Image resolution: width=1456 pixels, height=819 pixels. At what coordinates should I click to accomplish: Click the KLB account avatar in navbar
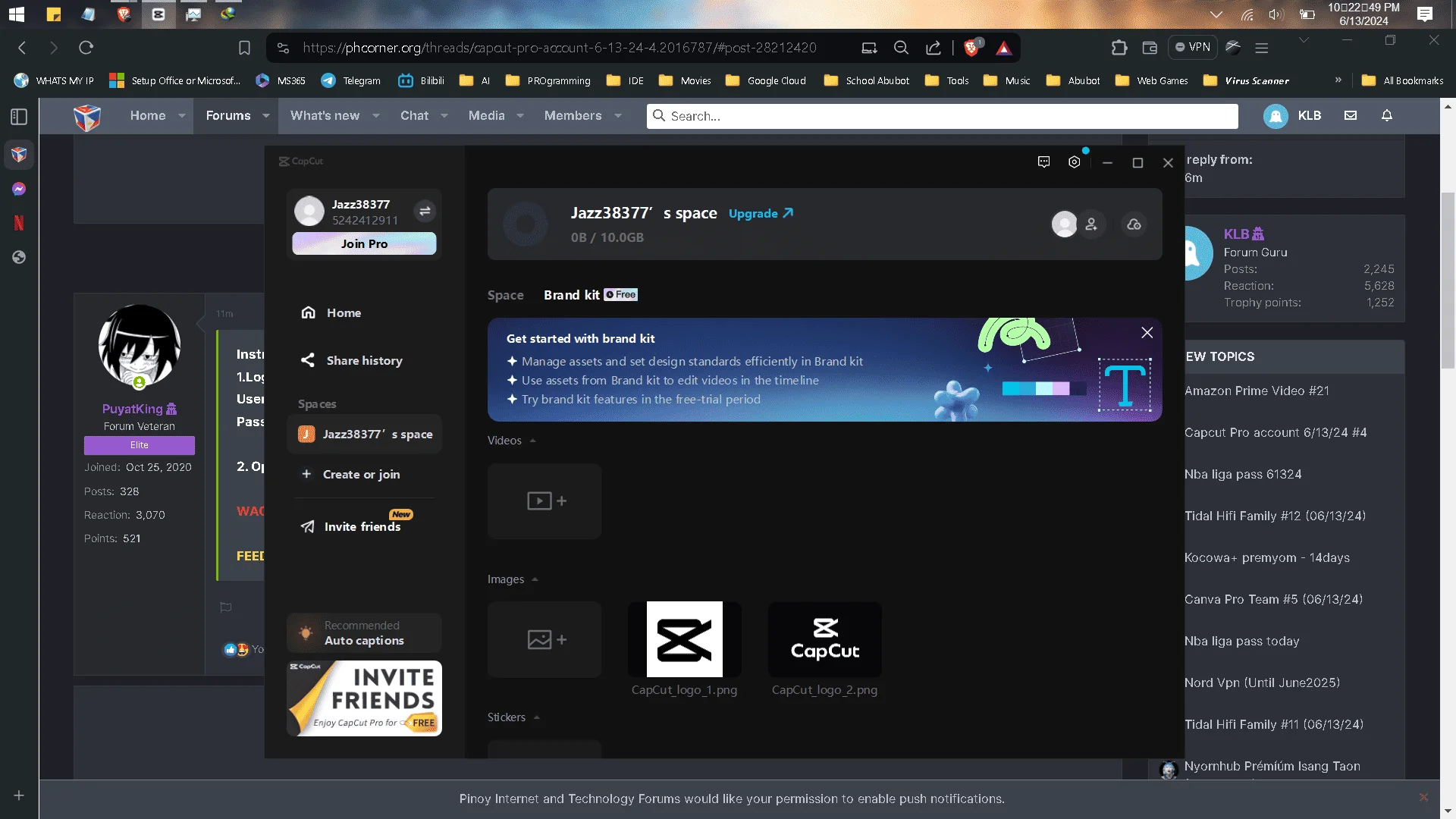pyautogui.click(x=1276, y=116)
